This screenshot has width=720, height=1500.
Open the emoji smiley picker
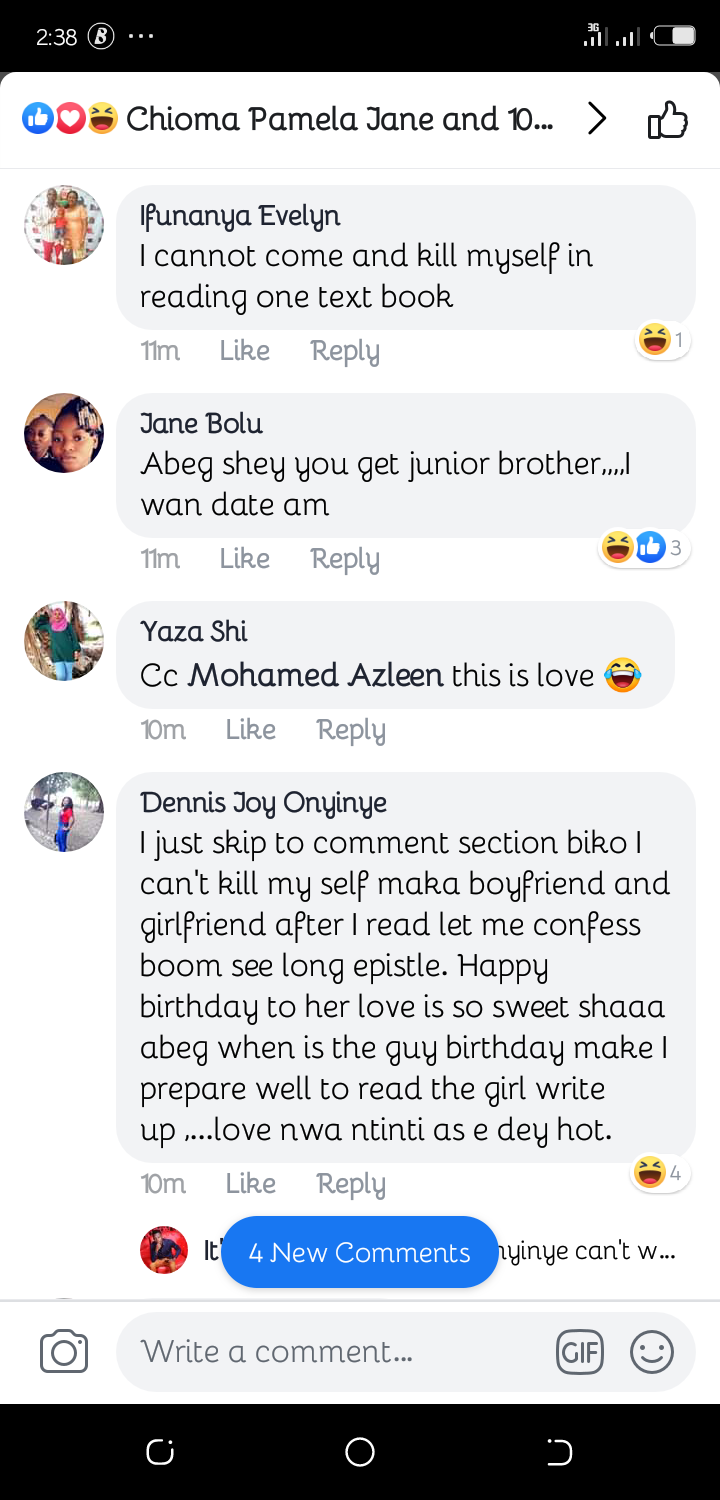tap(651, 1353)
